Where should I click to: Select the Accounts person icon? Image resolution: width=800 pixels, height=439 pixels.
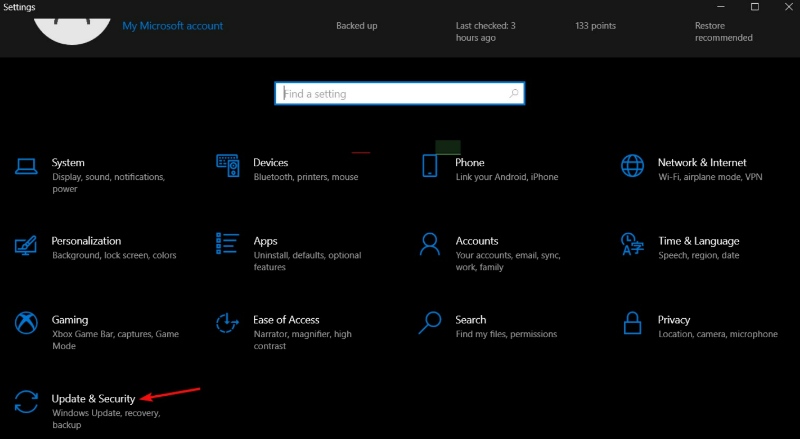[430, 244]
